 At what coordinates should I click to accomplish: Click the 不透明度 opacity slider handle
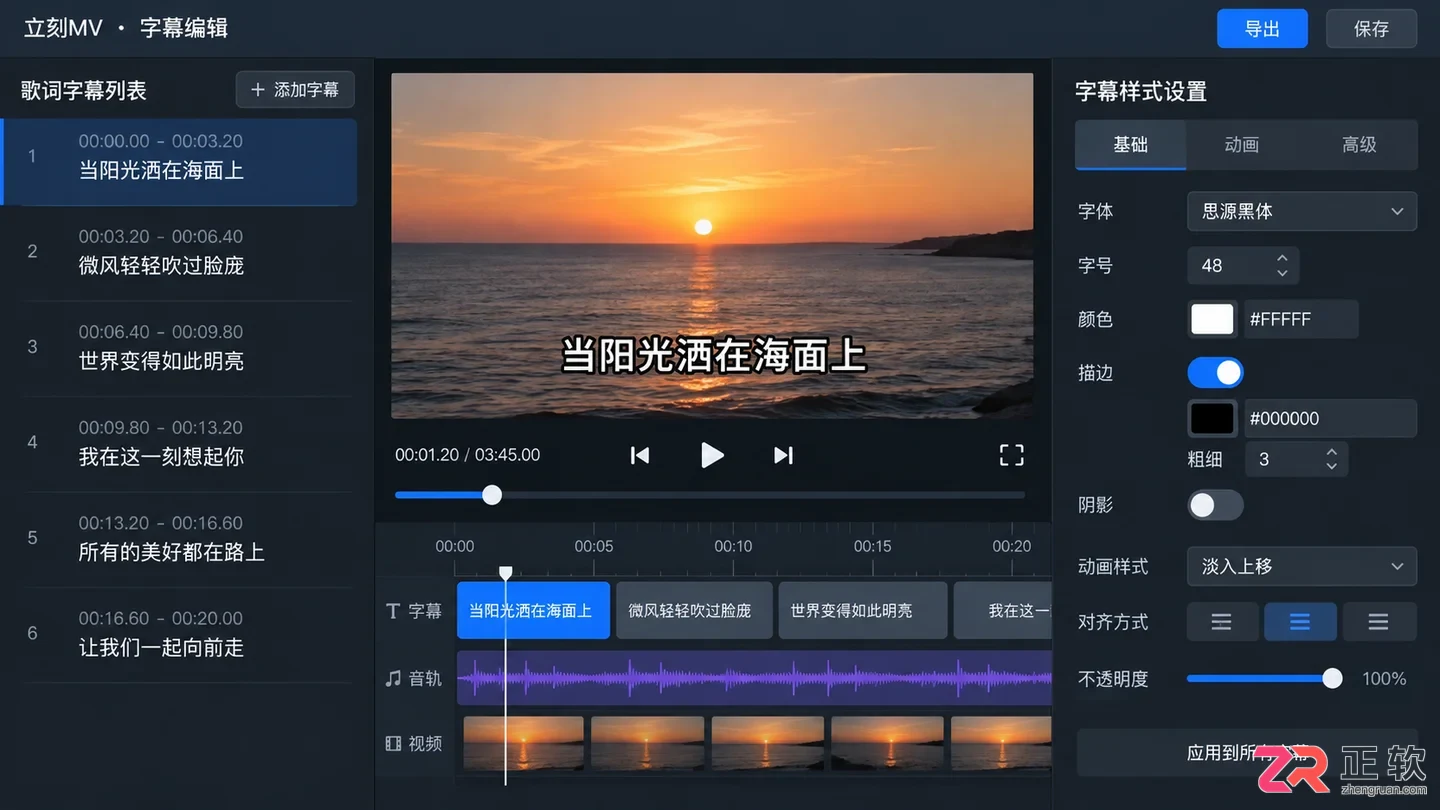(1332, 678)
